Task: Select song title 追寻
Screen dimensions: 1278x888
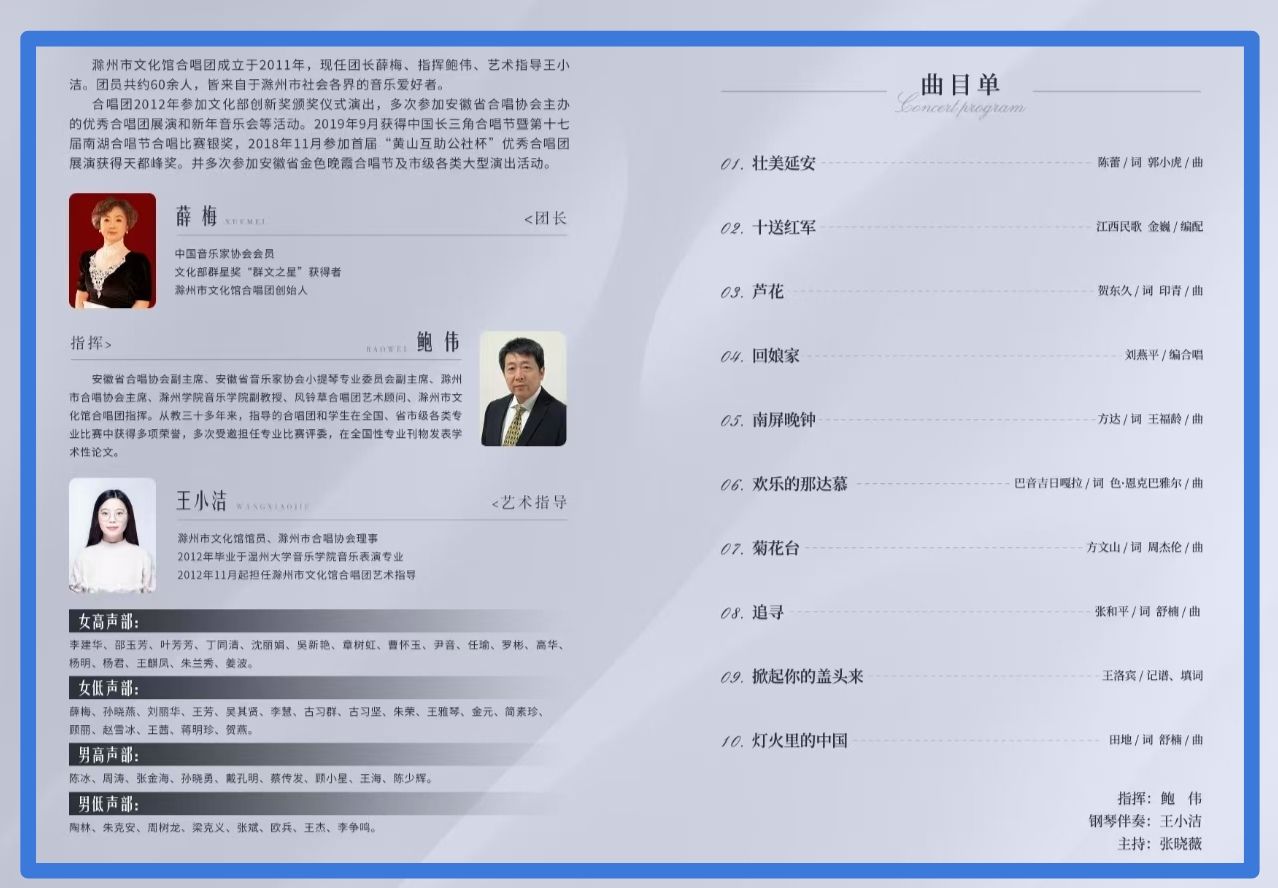Action: (768, 612)
